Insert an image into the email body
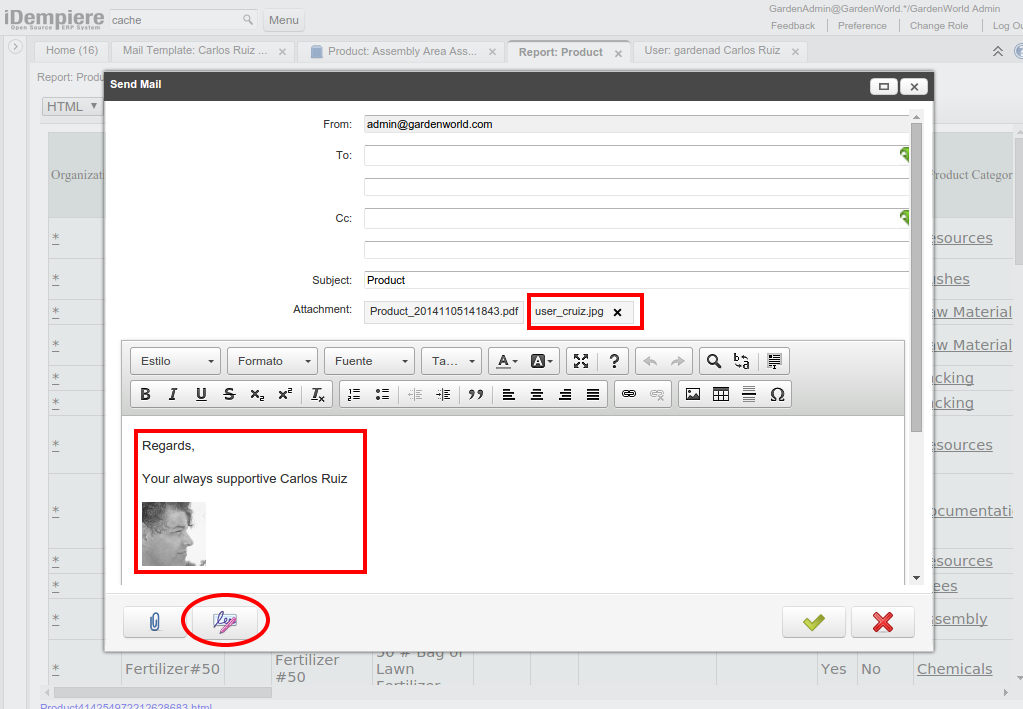 (692, 393)
